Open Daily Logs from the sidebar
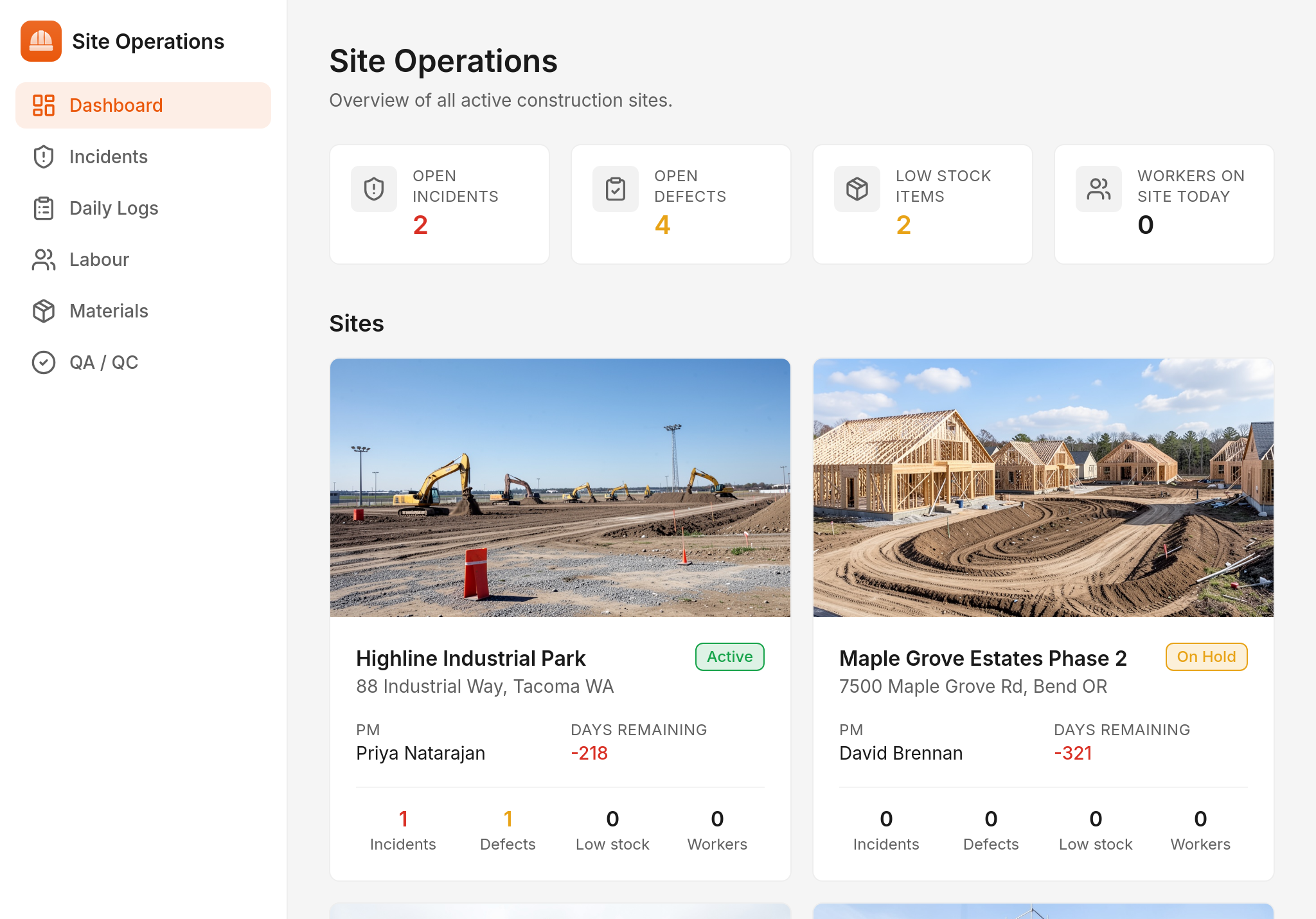The width and height of the screenshot is (1316, 919). (143, 208)
